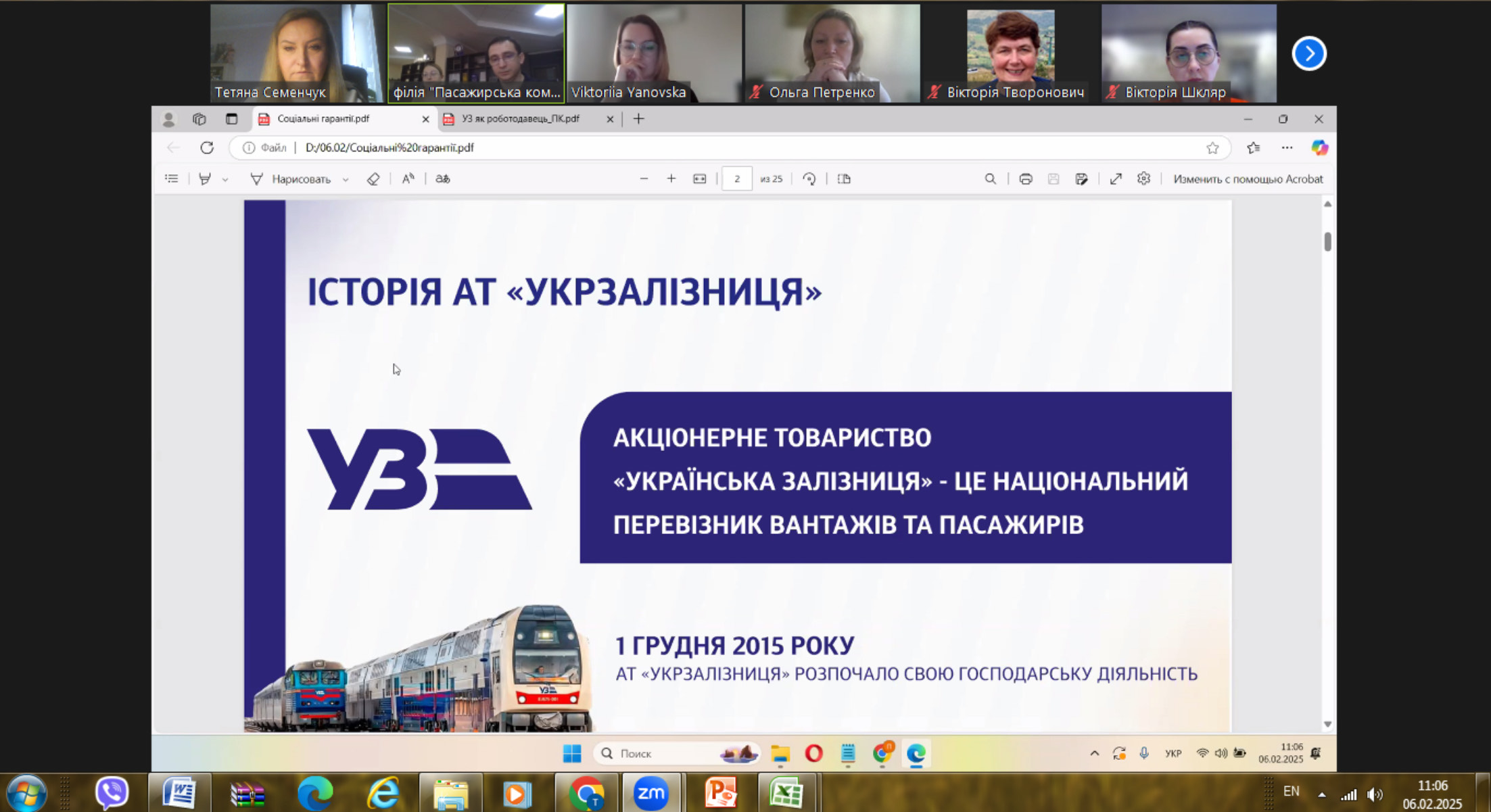1491x812 pixels.
Task: Select the eraser tool
Action: coord(373,179)
